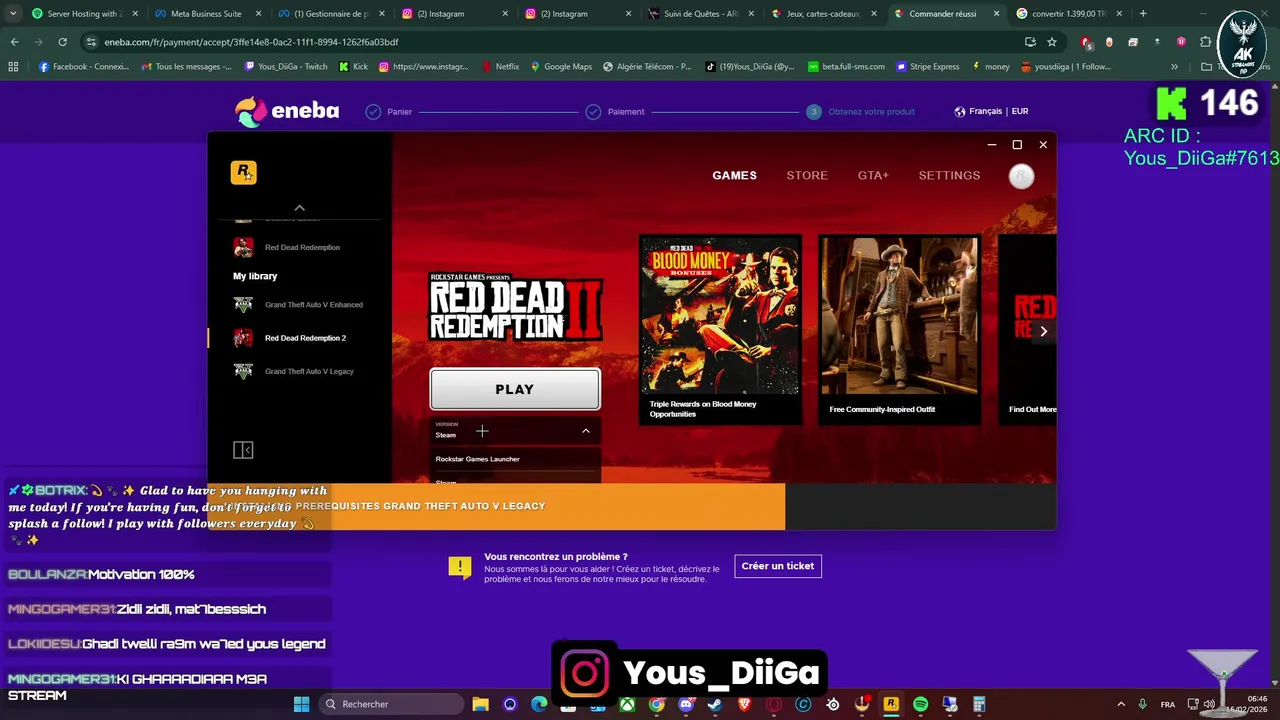Click Triple Rewards on Blood Money text
Image resolution: width=1280 pixels, height=720 pixels.
703,409
